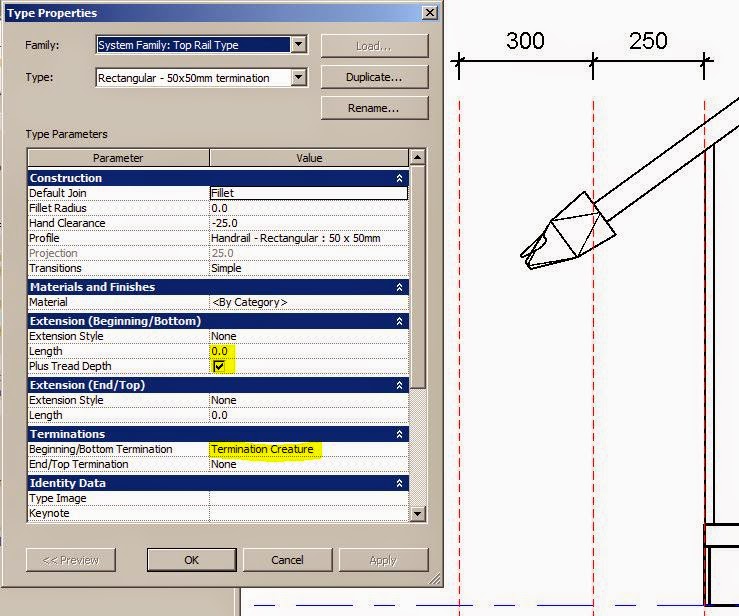
Task: Dismiss dialog with Cancel button
Action: click(287, 559)
